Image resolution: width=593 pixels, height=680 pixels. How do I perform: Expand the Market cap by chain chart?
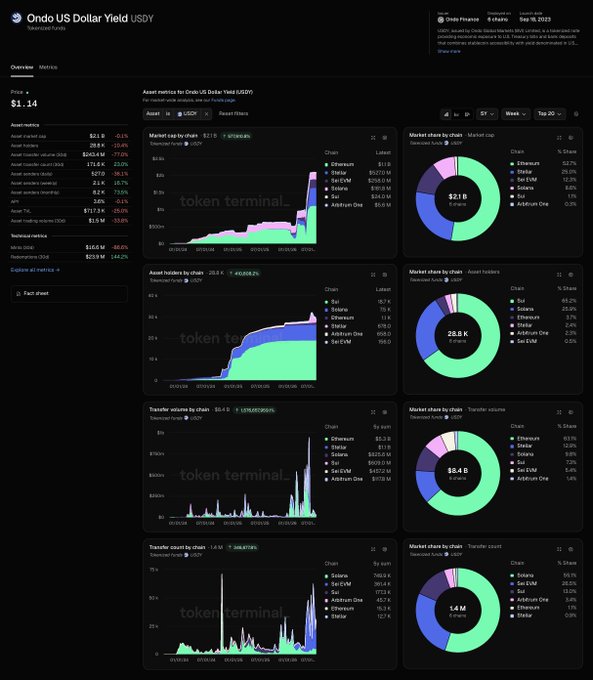tap(373, 137)
